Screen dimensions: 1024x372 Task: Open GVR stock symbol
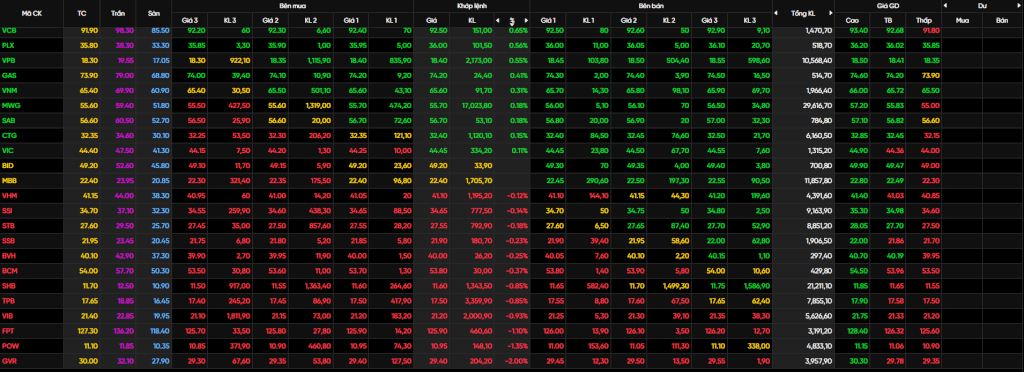tap(9, 361)
